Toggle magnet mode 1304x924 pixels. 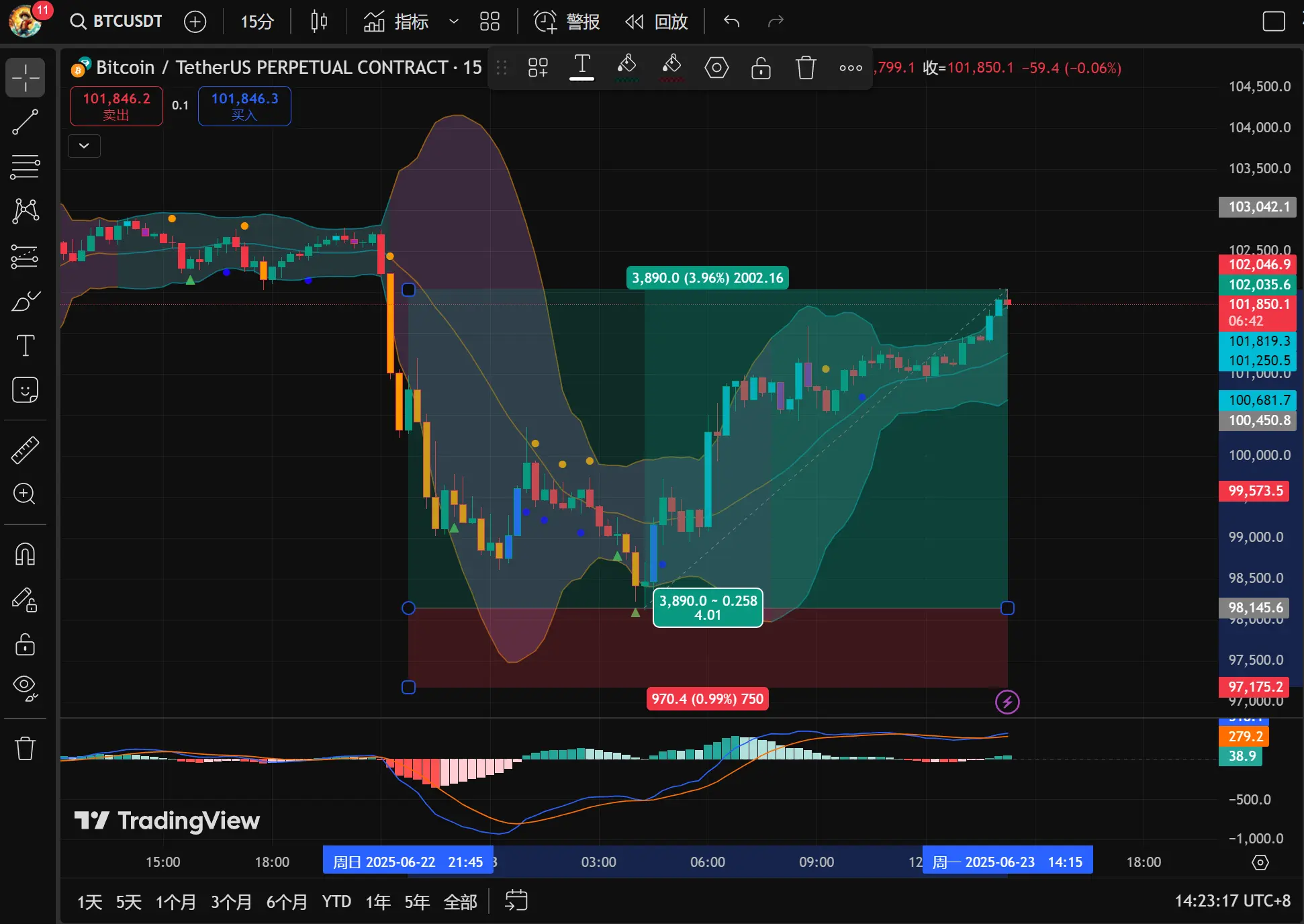(26, 555)
